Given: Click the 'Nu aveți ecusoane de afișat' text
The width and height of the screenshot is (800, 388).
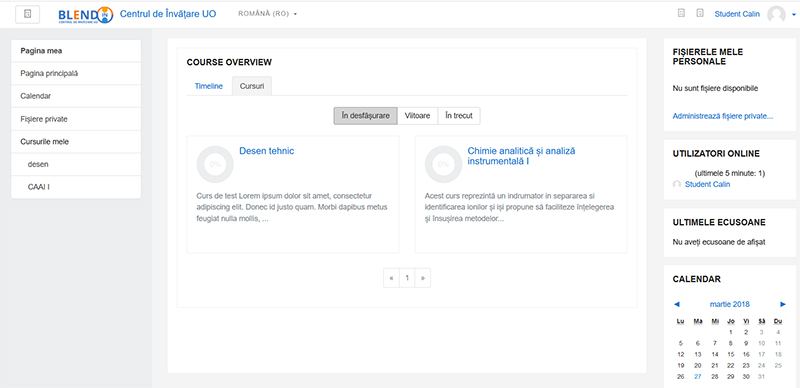Looking at the screenshot, I should [x=719, y=242].
